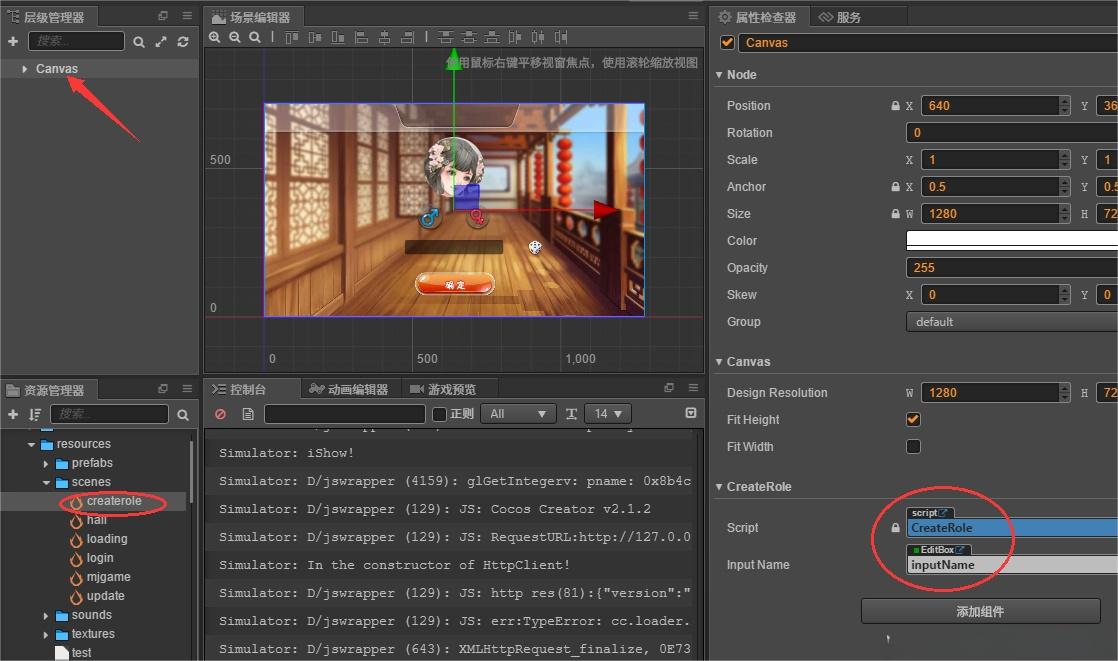The width and height of the screenshot is (1118, 661).
Task: Open the log level All dropdown
Action: [517, 414]
